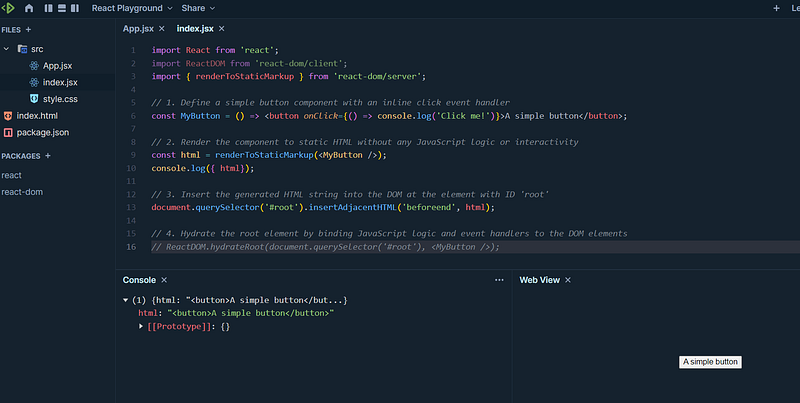Image resolution: width=800 pixels, height=403 pixels.
Task: Switch to the two-column layout icon
Action: click(75, 8)
